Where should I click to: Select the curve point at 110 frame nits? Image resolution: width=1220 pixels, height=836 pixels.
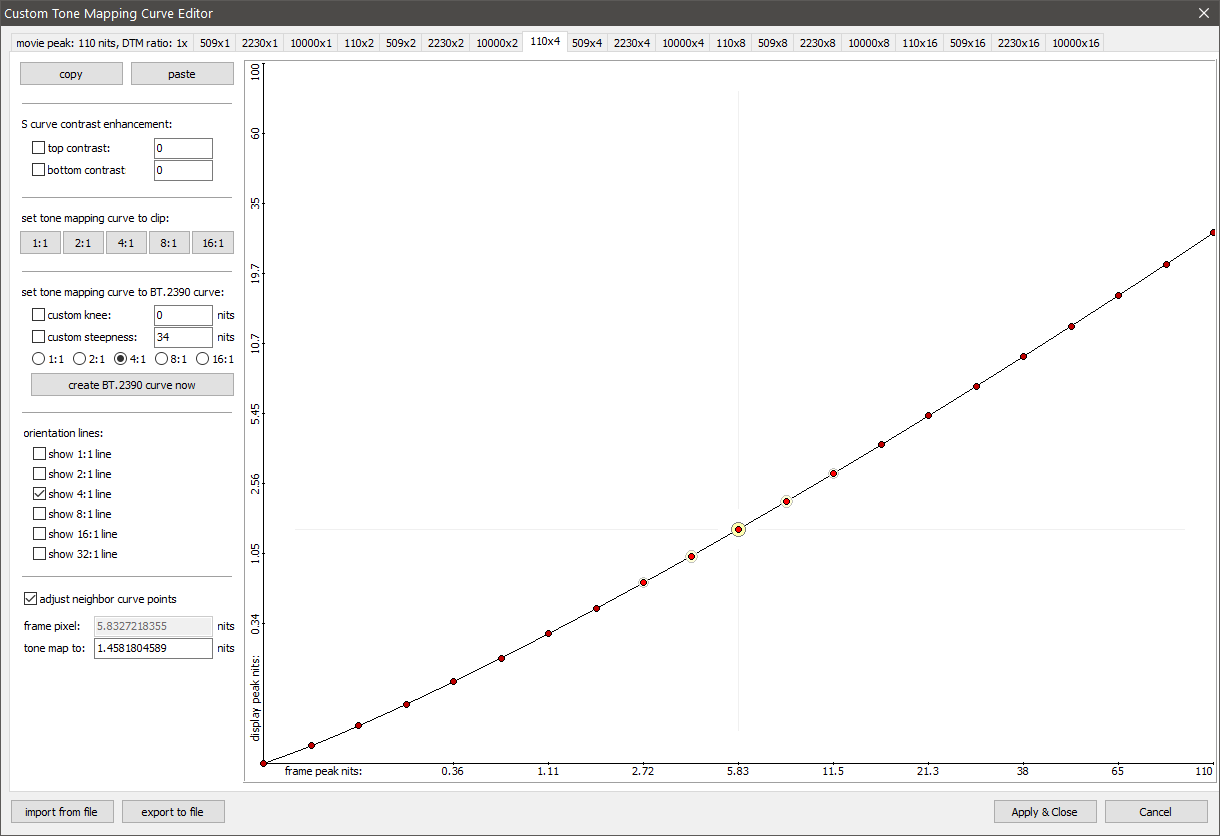(x=1213, y=232)
